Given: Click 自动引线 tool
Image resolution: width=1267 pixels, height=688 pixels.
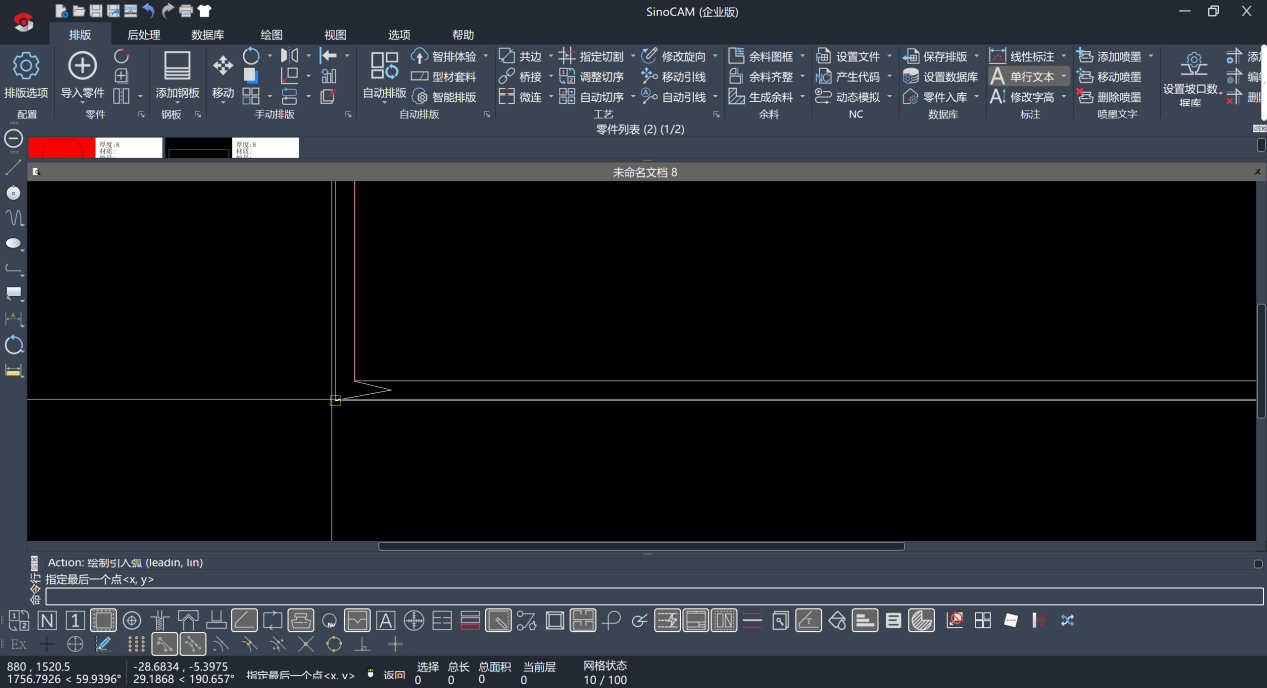Looking at the screenshot, I should tap(674, 97).
